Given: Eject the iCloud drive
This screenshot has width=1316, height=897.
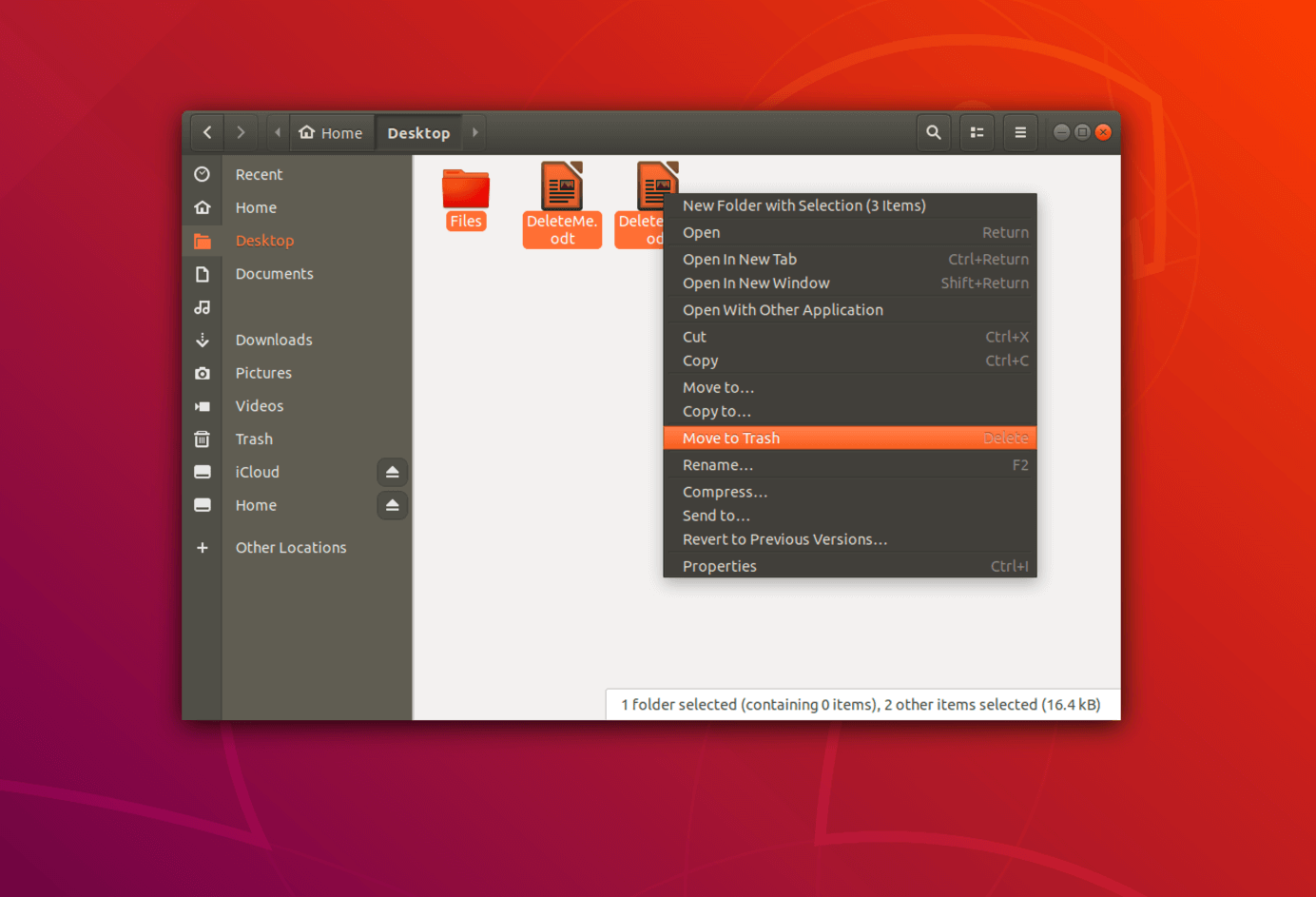Looking at the screenshot, I should click(x=392, y=472).
